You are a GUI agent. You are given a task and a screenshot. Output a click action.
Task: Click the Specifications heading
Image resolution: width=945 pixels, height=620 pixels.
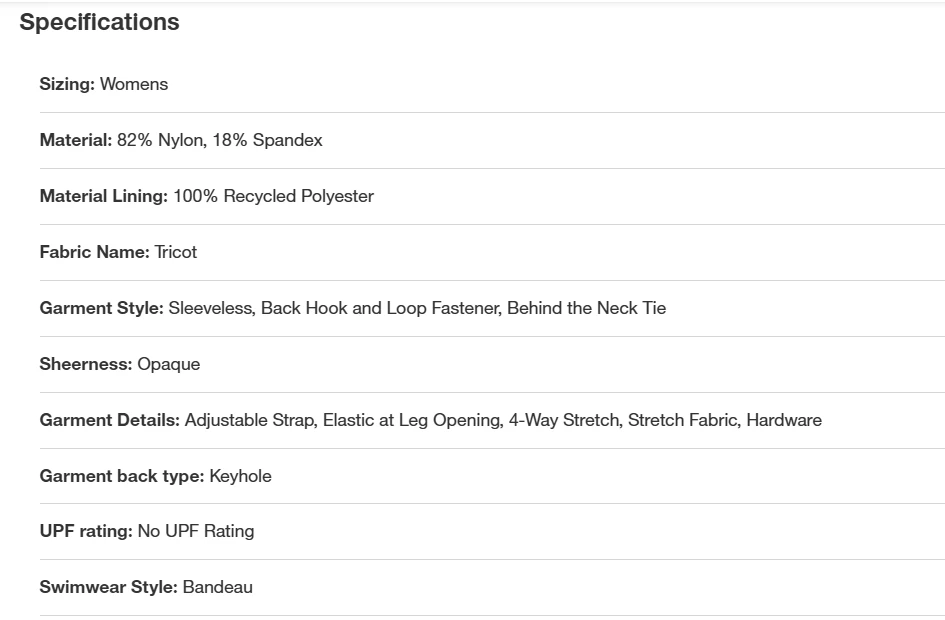(99, 22)
